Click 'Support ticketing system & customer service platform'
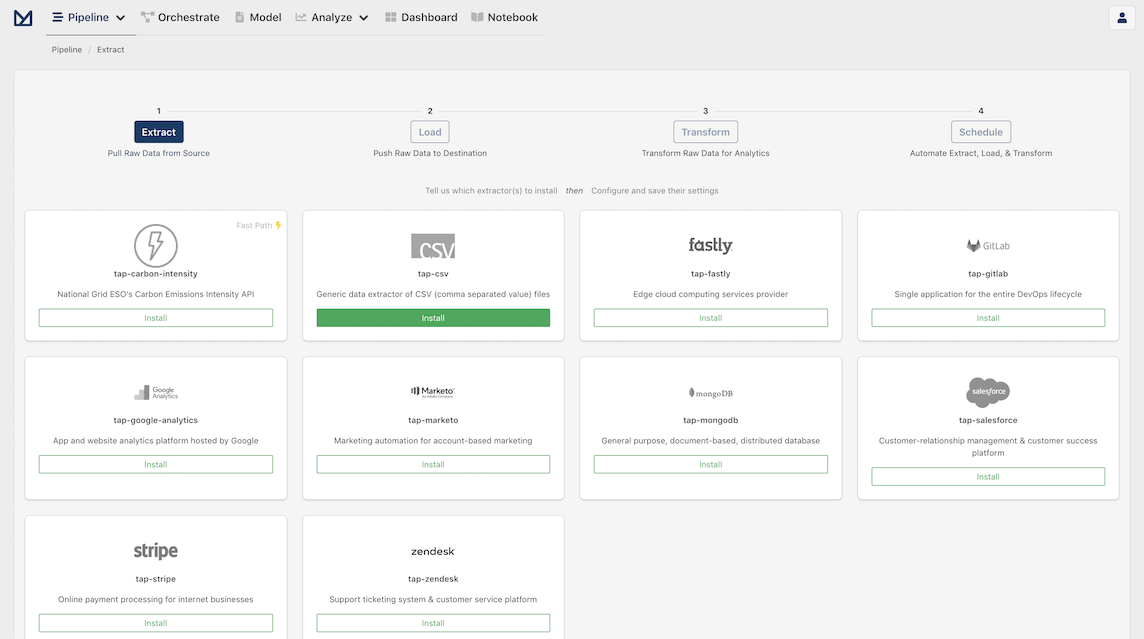Viewport: 1144px width, 639px height. pyautogui.click(x=433, y=600)
